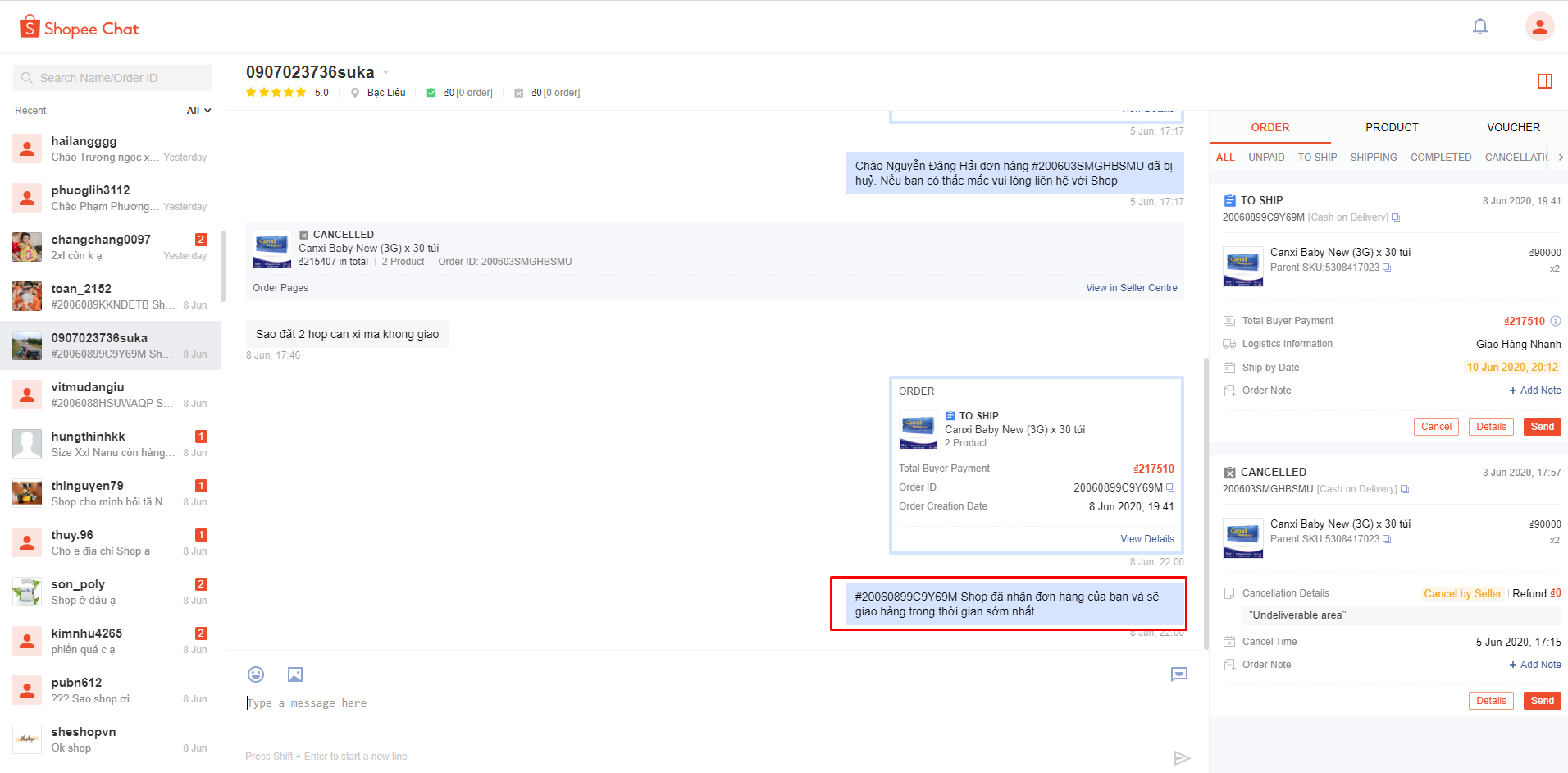This screenshot has width=1568, height=773.
Task: Select the UNPAID orders filter
Action: [1266, 158]
